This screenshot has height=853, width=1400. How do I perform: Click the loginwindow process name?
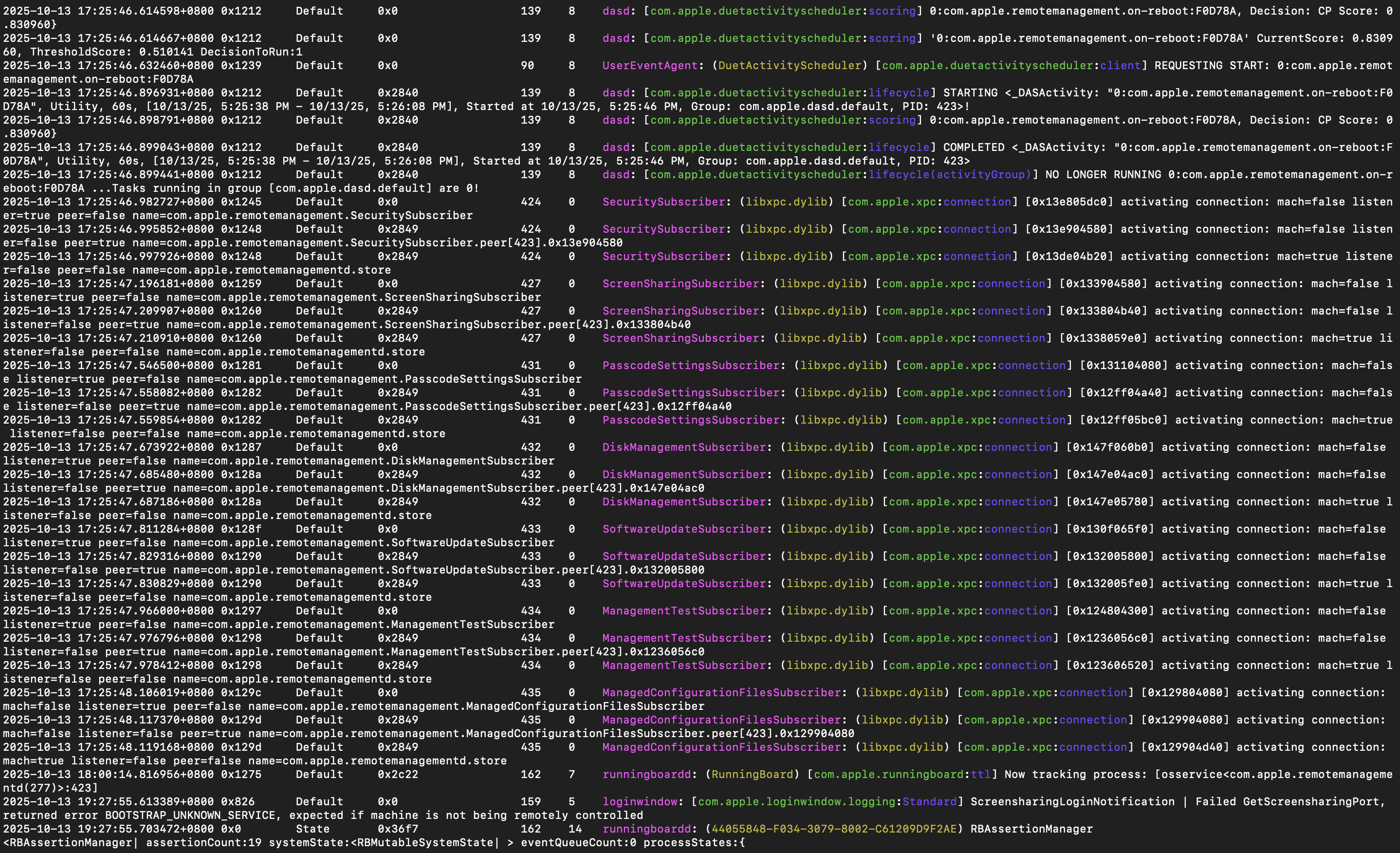(x=640, y=801)
